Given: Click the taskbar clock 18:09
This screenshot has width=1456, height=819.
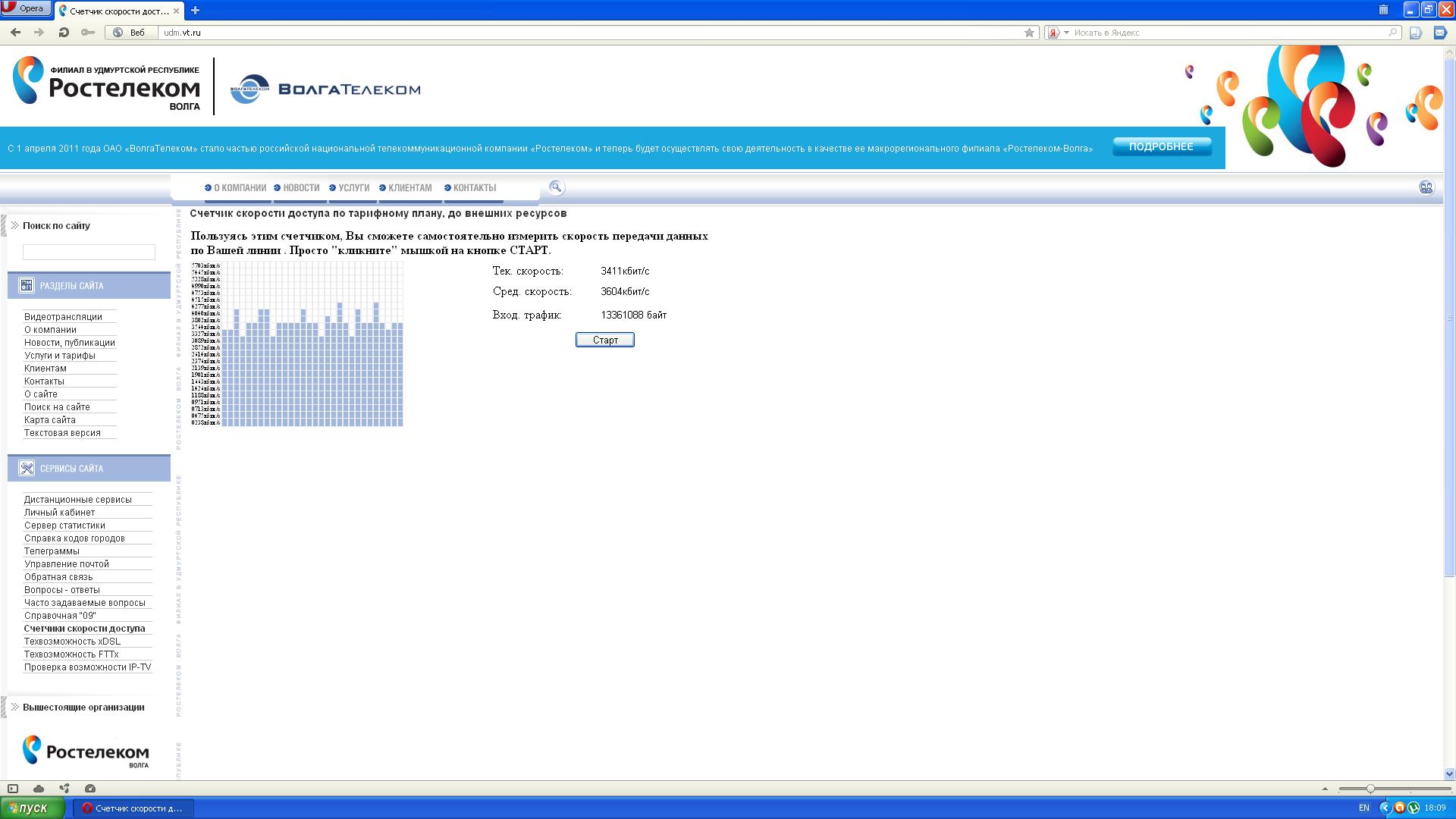Looking at the screenshot, I should (x=1435, y=808).
